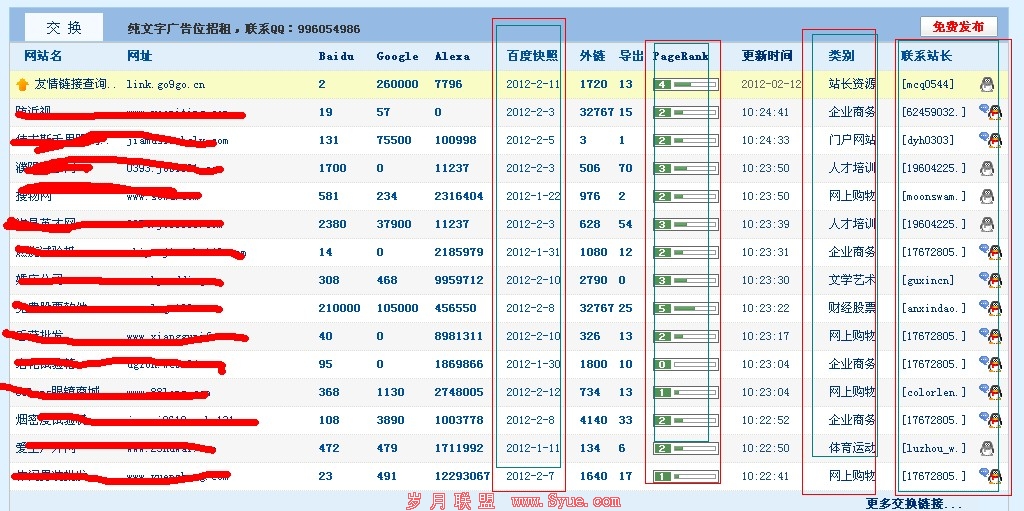
Task: Click the 联系站长 column header
Action: pyautogui.click(x=926, y=56)
